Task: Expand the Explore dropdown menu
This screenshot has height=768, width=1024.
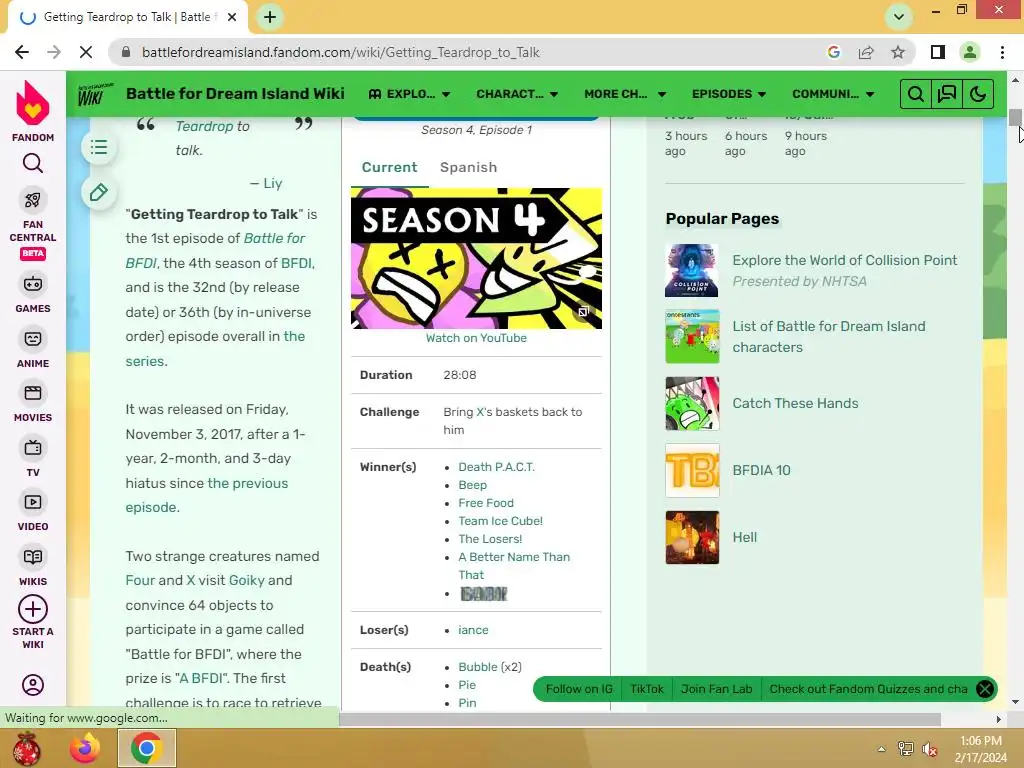Action: [409, 94]
